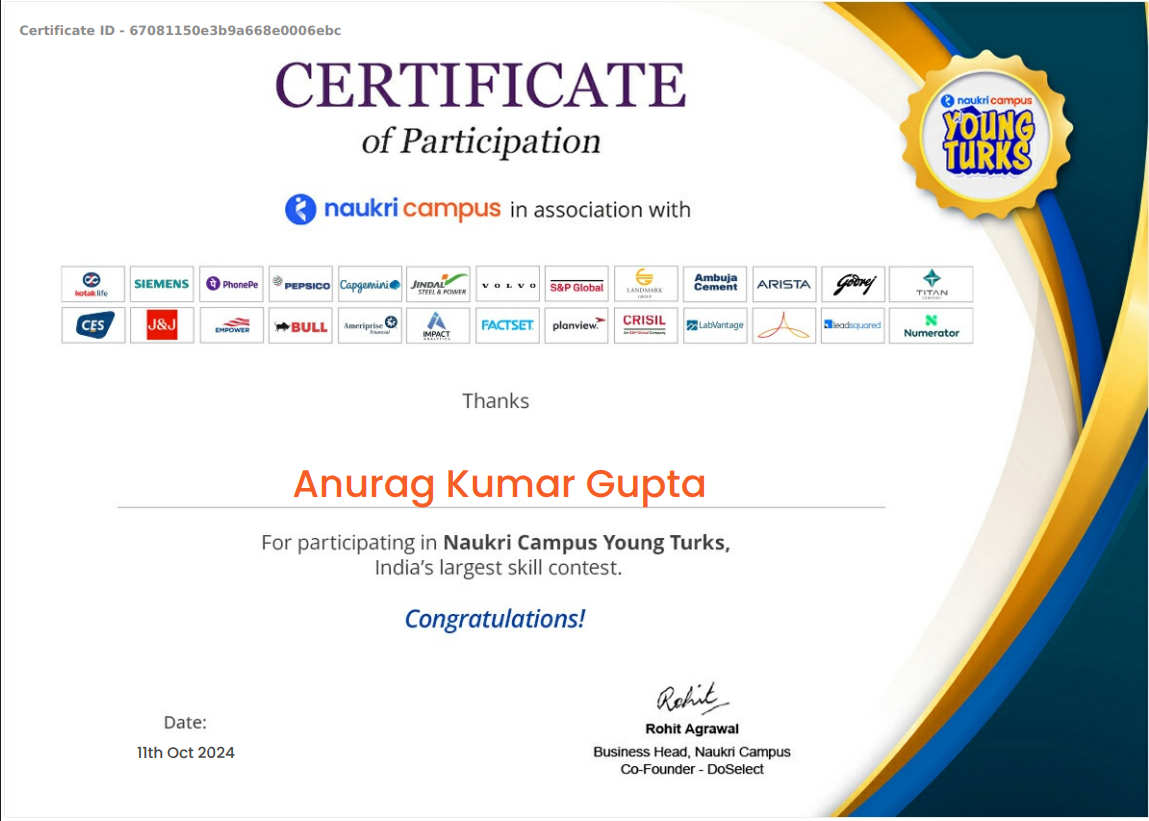Screen dimensions: 1149x821
Task: Click the Kotak Life logo
Action: tap(92, 284)
